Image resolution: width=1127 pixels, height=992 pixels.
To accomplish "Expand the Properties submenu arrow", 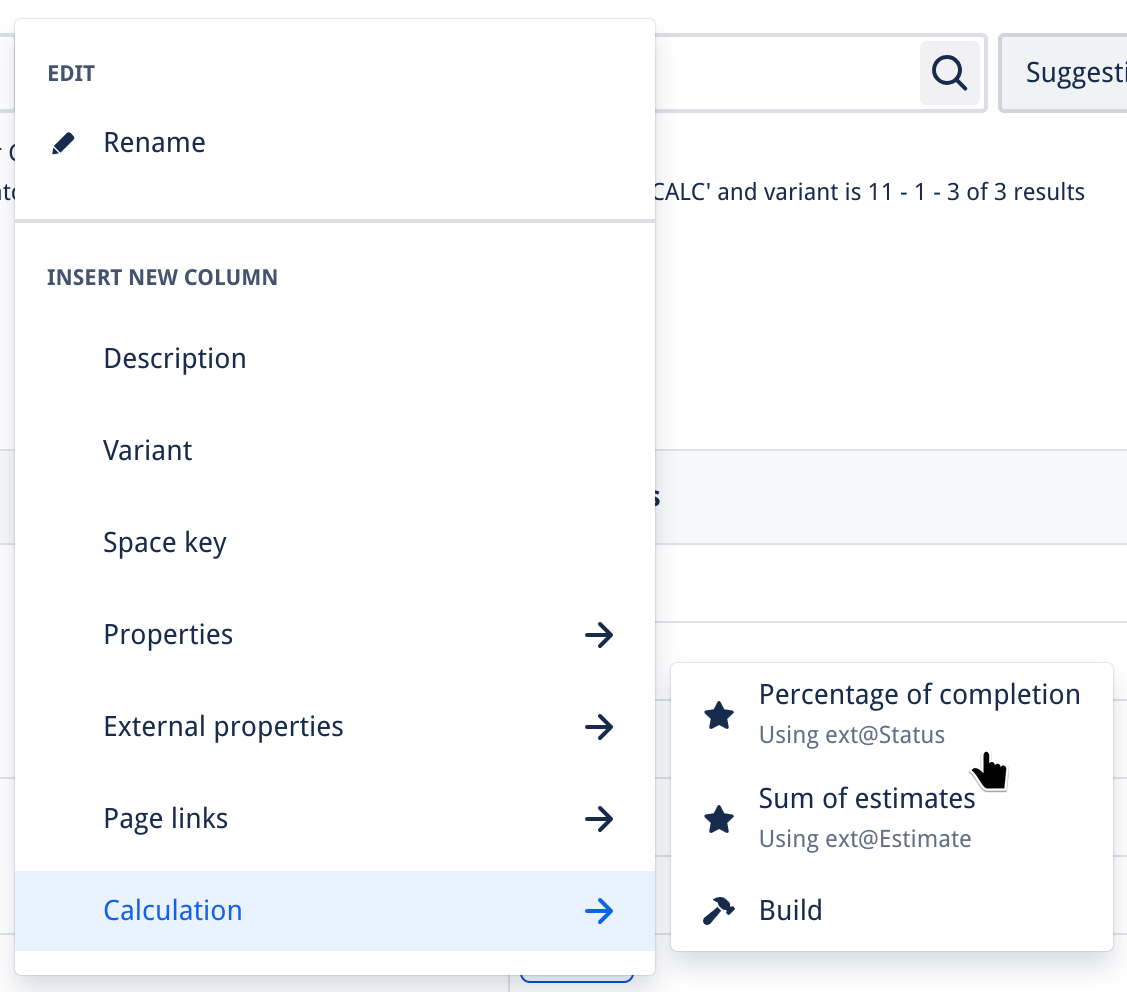I will [x=598, y=635].
